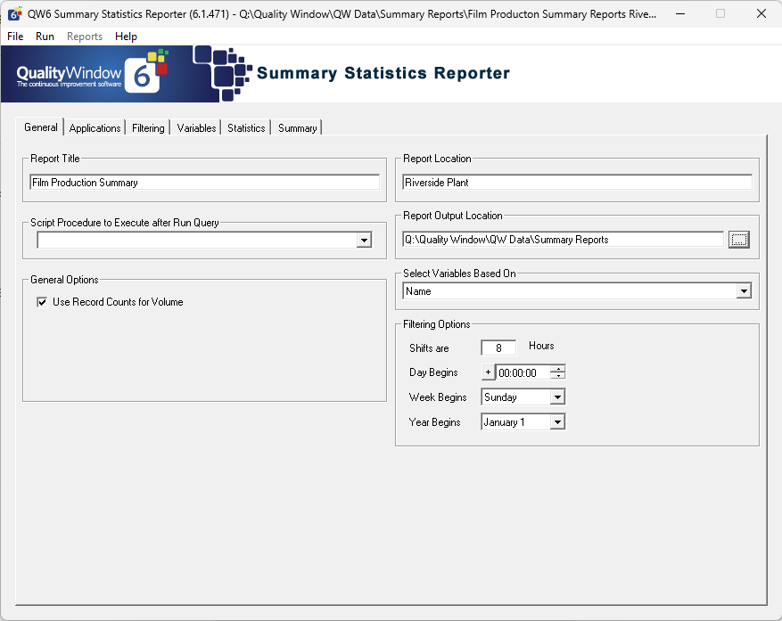782x621 pixels.
Task: Switch to the Variables tab
Action: click(196, 128)
